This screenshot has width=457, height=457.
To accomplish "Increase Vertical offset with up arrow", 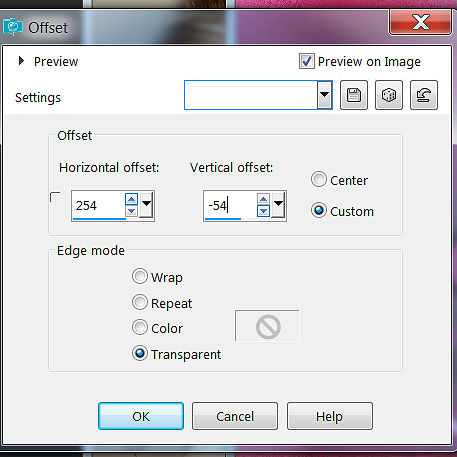I will coord(263,199).
